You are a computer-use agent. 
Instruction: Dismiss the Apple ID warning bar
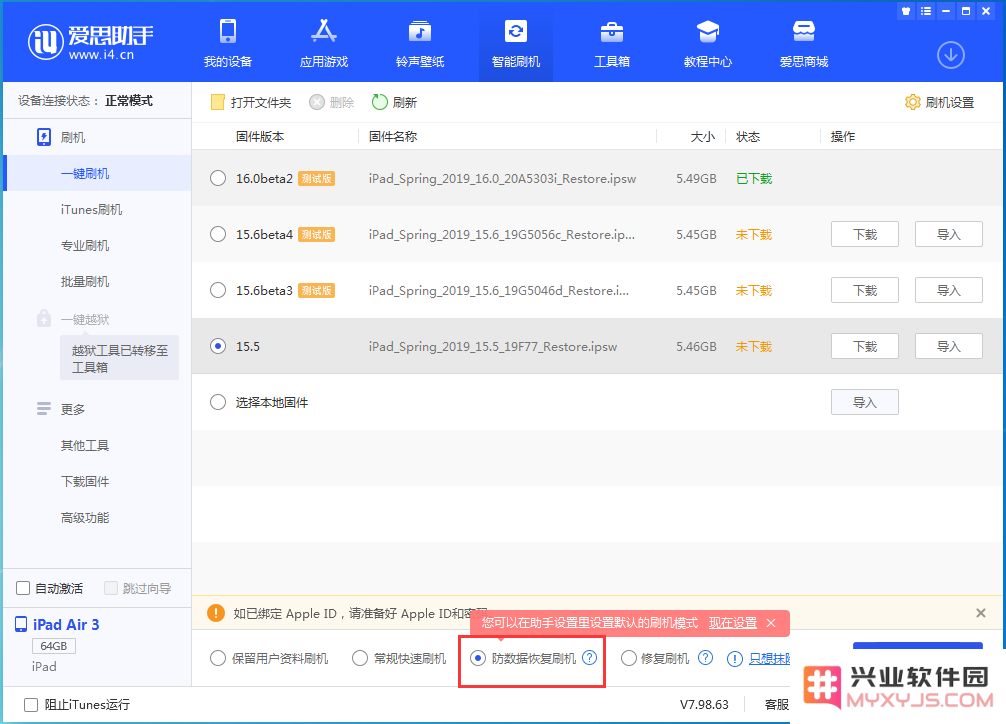[x=981, y=613]
